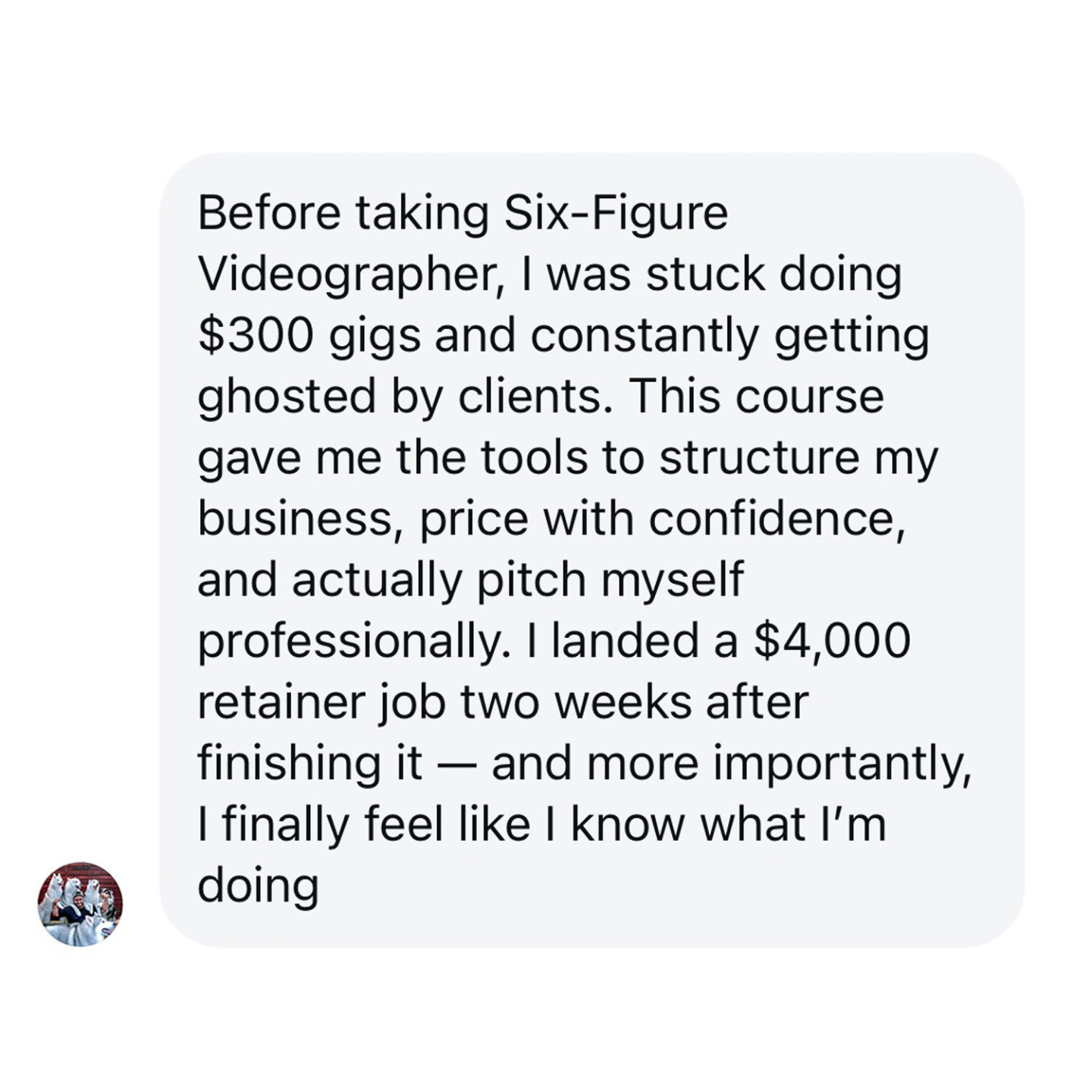
Task: Click the word "Six-Figure" in the message
Action: coord(616,213)
